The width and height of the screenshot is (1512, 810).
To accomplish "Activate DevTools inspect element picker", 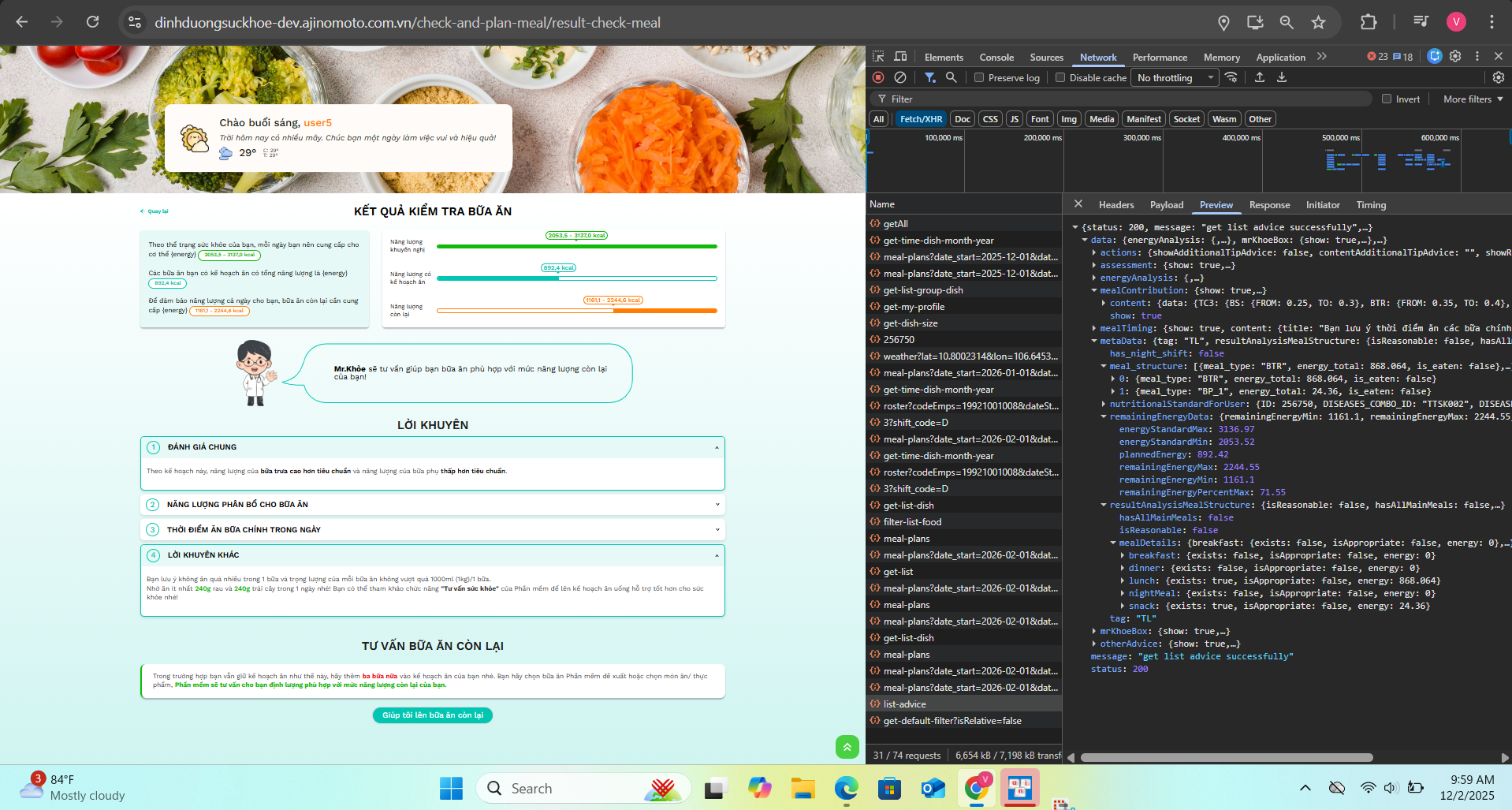I will pyautogui.click(x=878, y=57).
